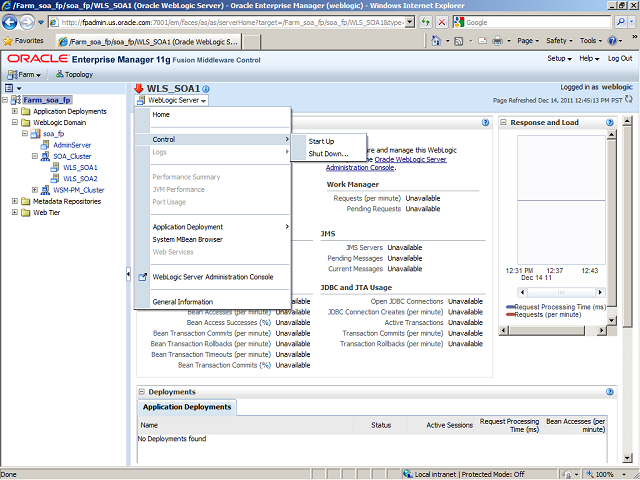Select Shut Down from Control submenu
Image resolution: width=640 pixels, height=480 pixels.
(328, 154)
